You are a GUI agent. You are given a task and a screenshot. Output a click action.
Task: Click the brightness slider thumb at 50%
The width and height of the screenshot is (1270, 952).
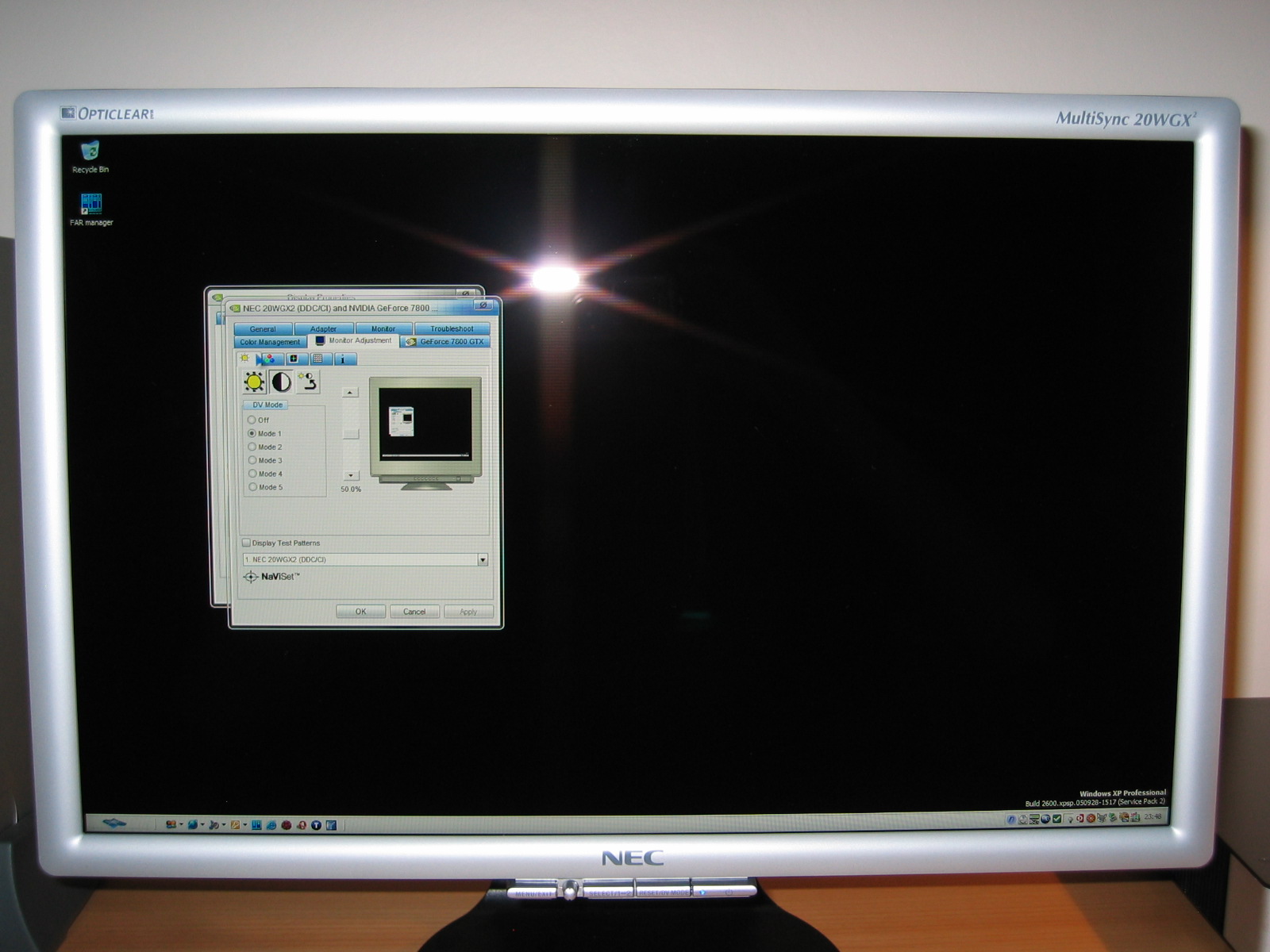click(x=351, y=434)
